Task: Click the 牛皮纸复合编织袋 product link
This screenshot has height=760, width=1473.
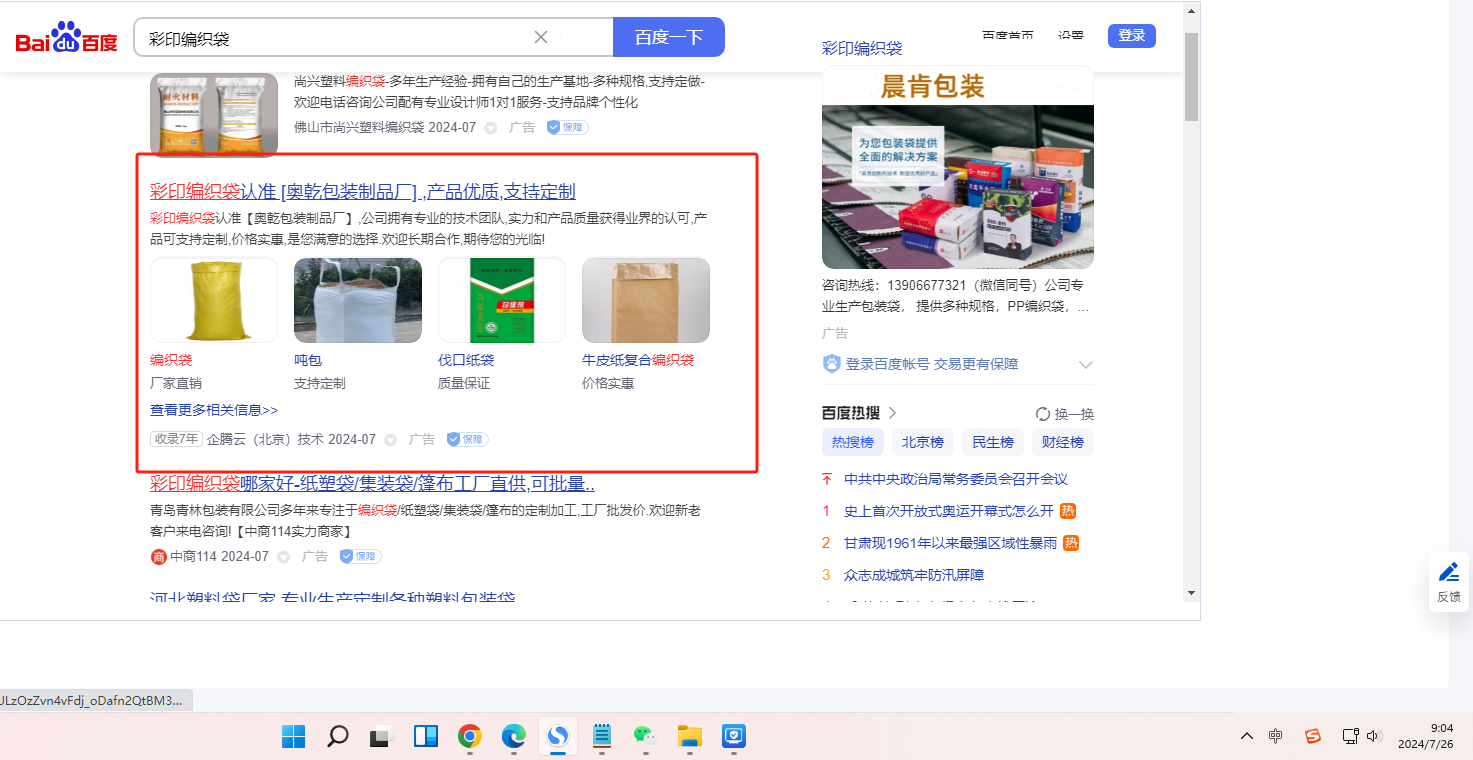Action: [x=638, y=360]
